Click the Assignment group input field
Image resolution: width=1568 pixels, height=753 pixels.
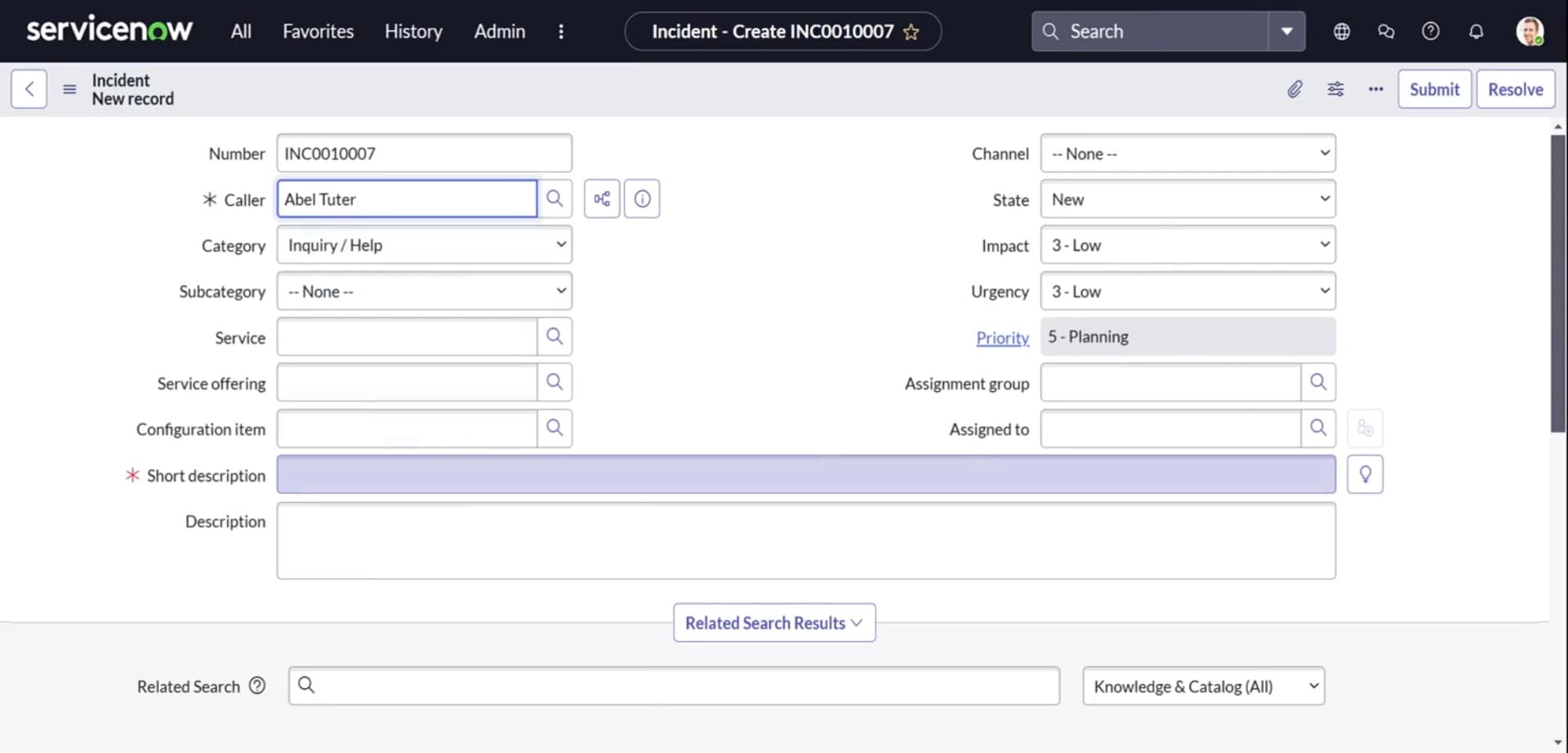[x=1170, y=382]
